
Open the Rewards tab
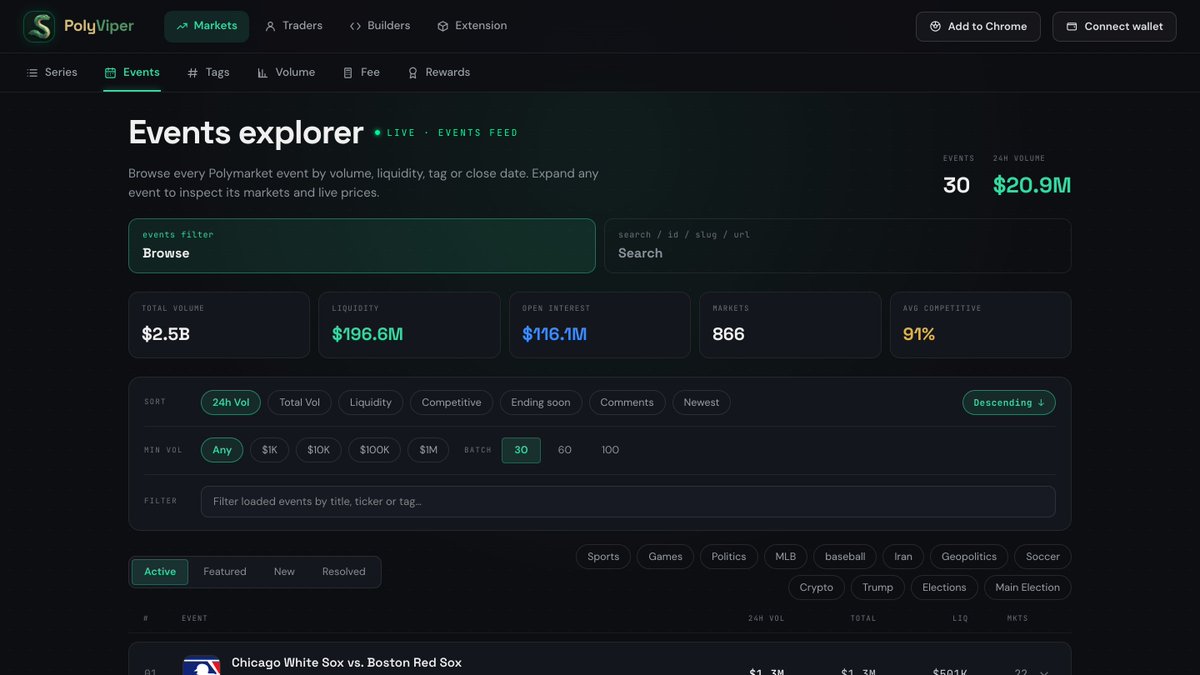tap(438, 73)
